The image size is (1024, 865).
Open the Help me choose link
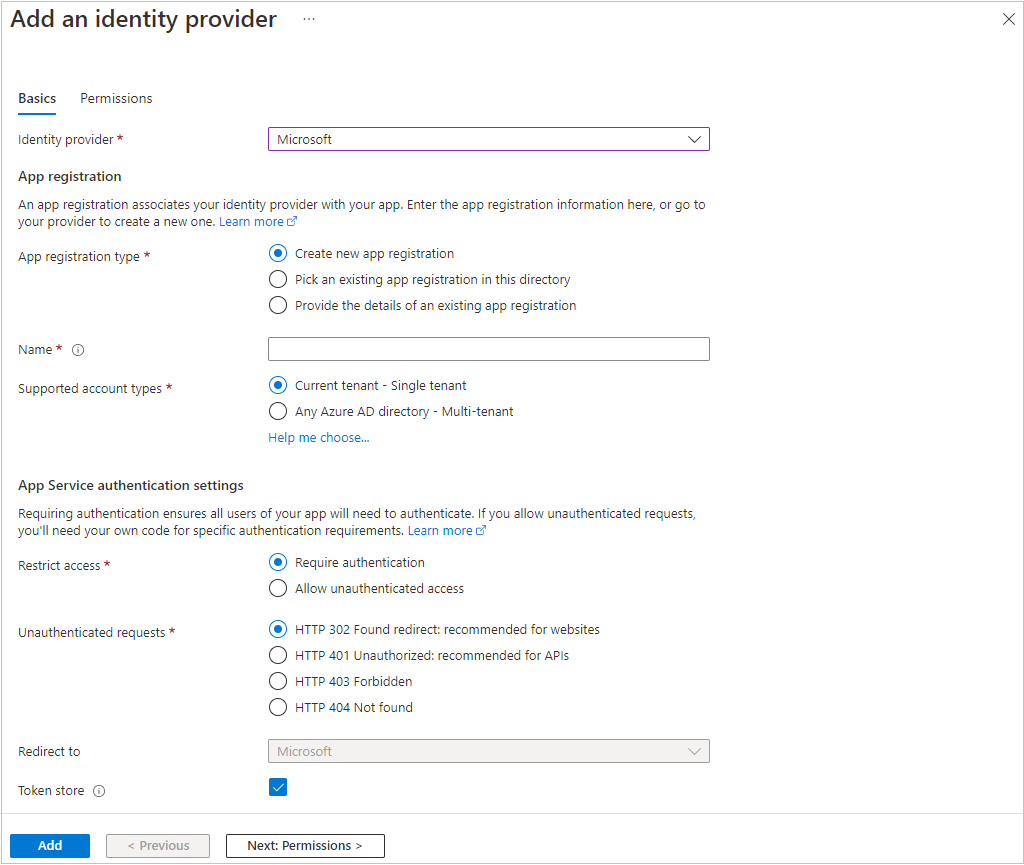click(x=318, y=438)
